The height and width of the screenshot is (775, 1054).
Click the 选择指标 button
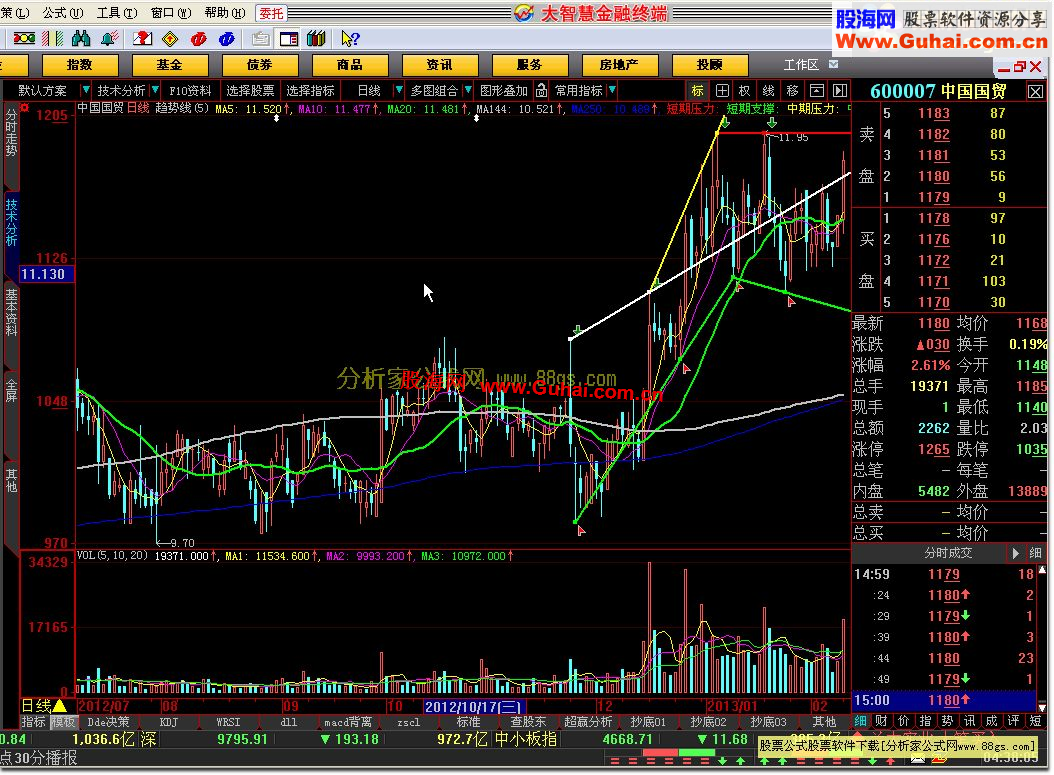[x=310, y=90]
